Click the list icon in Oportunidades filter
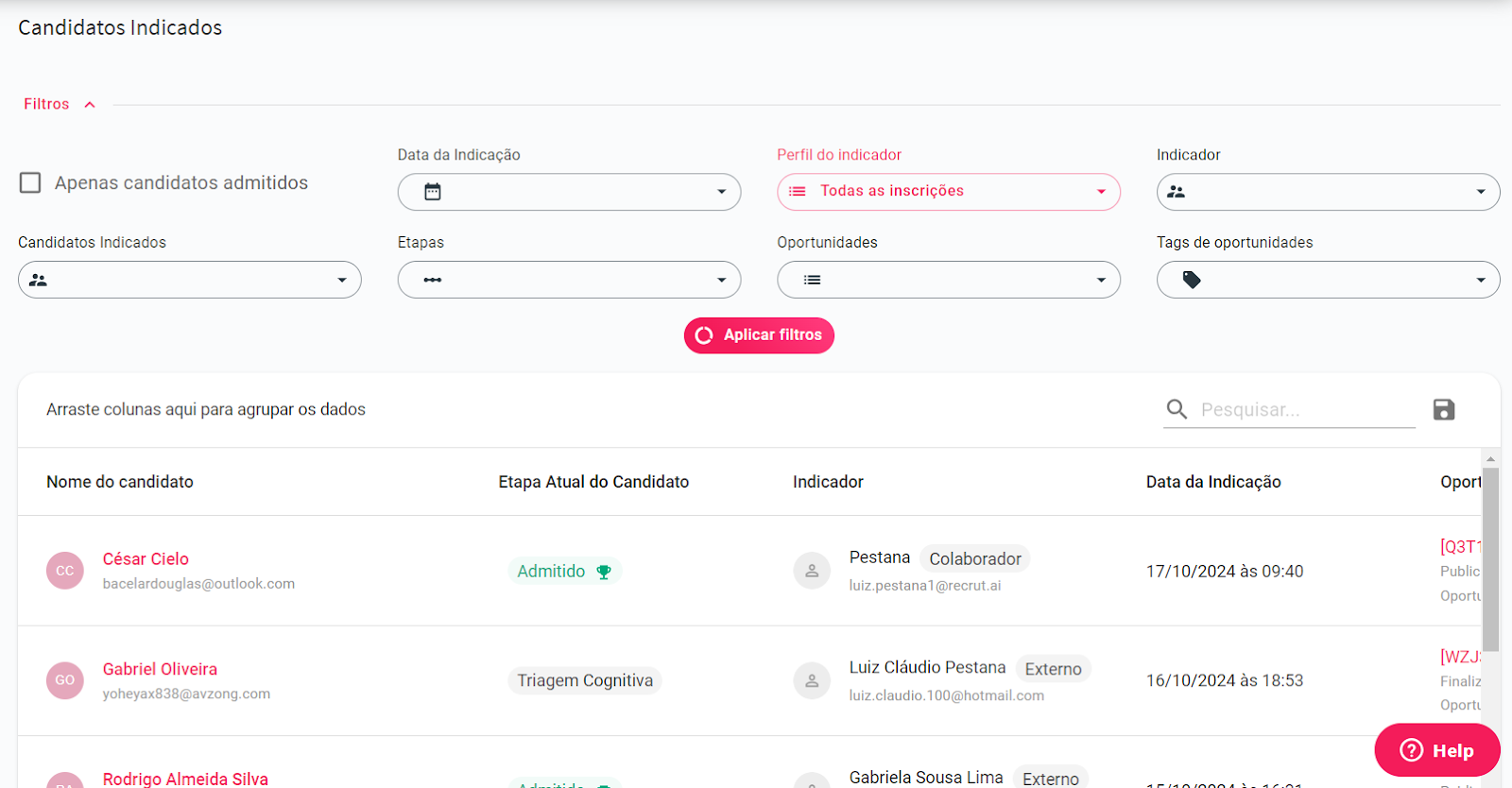Image resolution: width=1512 pixels, height=788 pixels. click(x=812, y=280)
